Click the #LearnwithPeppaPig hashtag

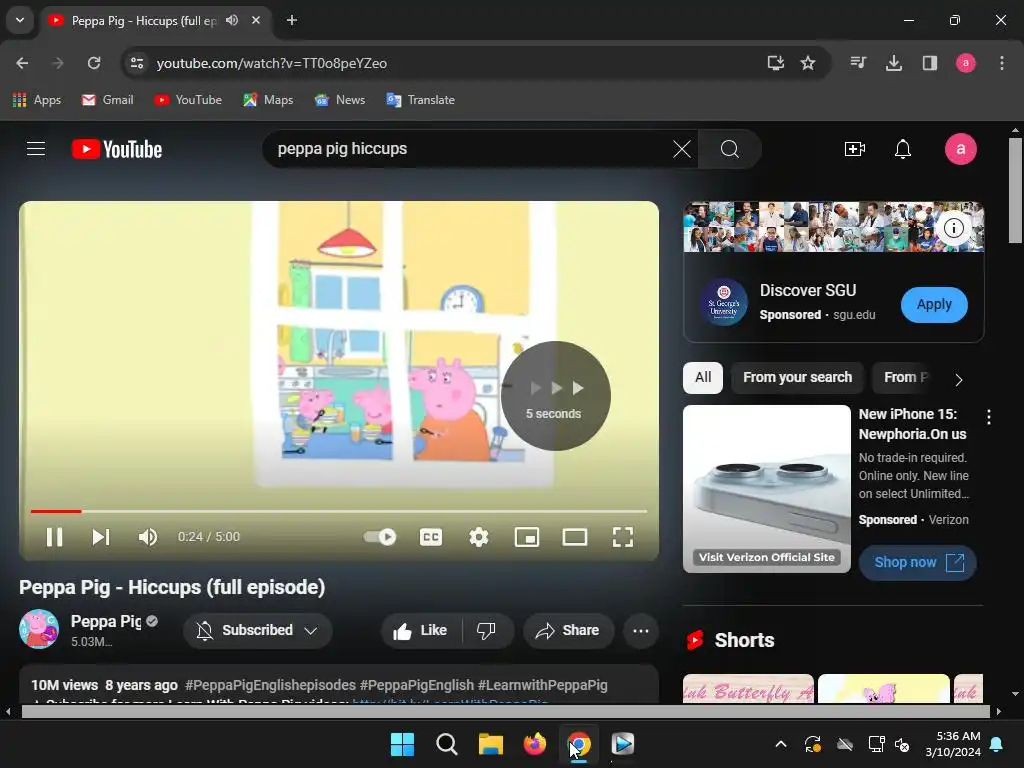tap(543, 685)
